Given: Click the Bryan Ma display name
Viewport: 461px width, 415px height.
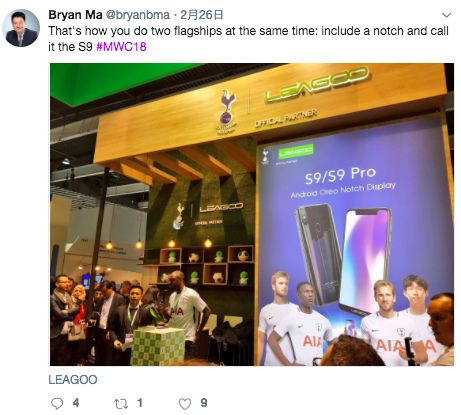Looking at the screenshot, I should point(75,15).
